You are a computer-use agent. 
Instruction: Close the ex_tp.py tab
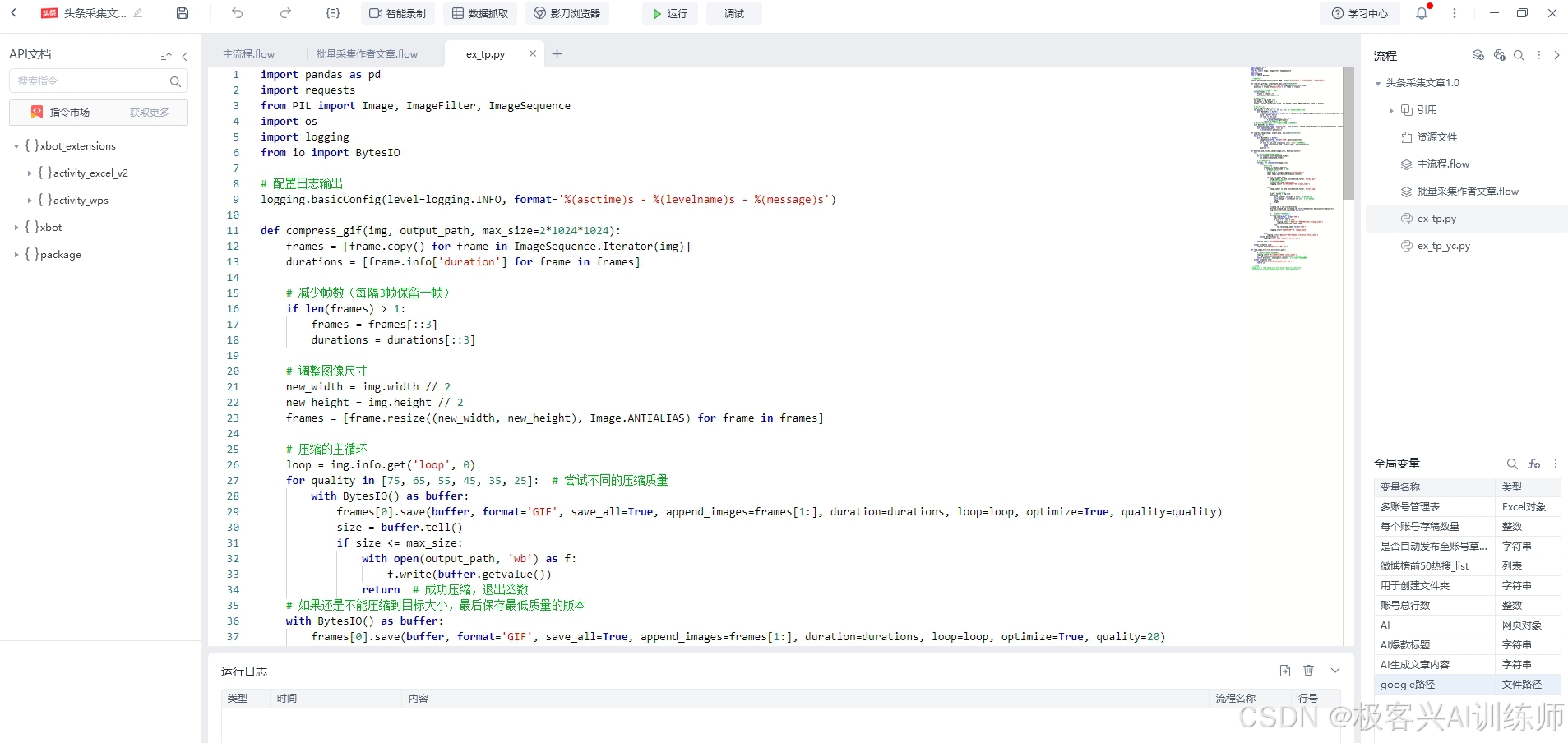click(x=532, y=53)
